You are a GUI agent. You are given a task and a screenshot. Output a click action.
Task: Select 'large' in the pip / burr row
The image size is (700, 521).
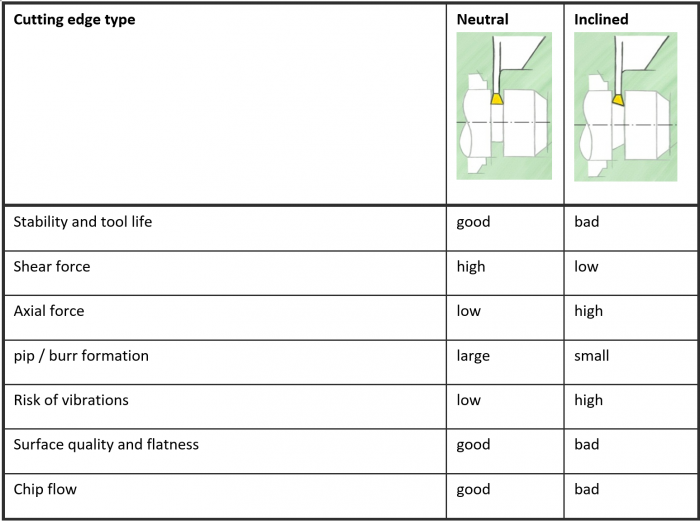(473, 355)
